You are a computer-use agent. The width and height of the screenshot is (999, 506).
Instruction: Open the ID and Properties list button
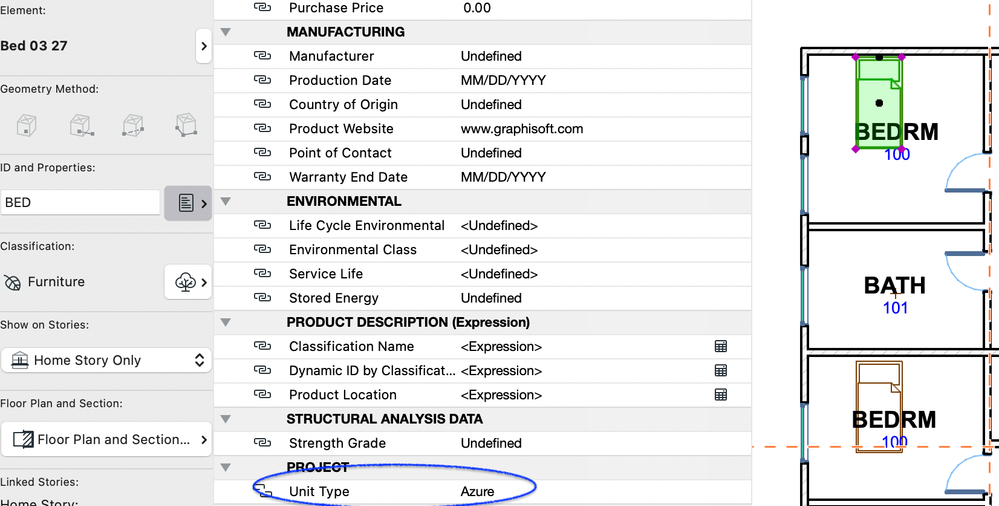click(x=188, y=202)
